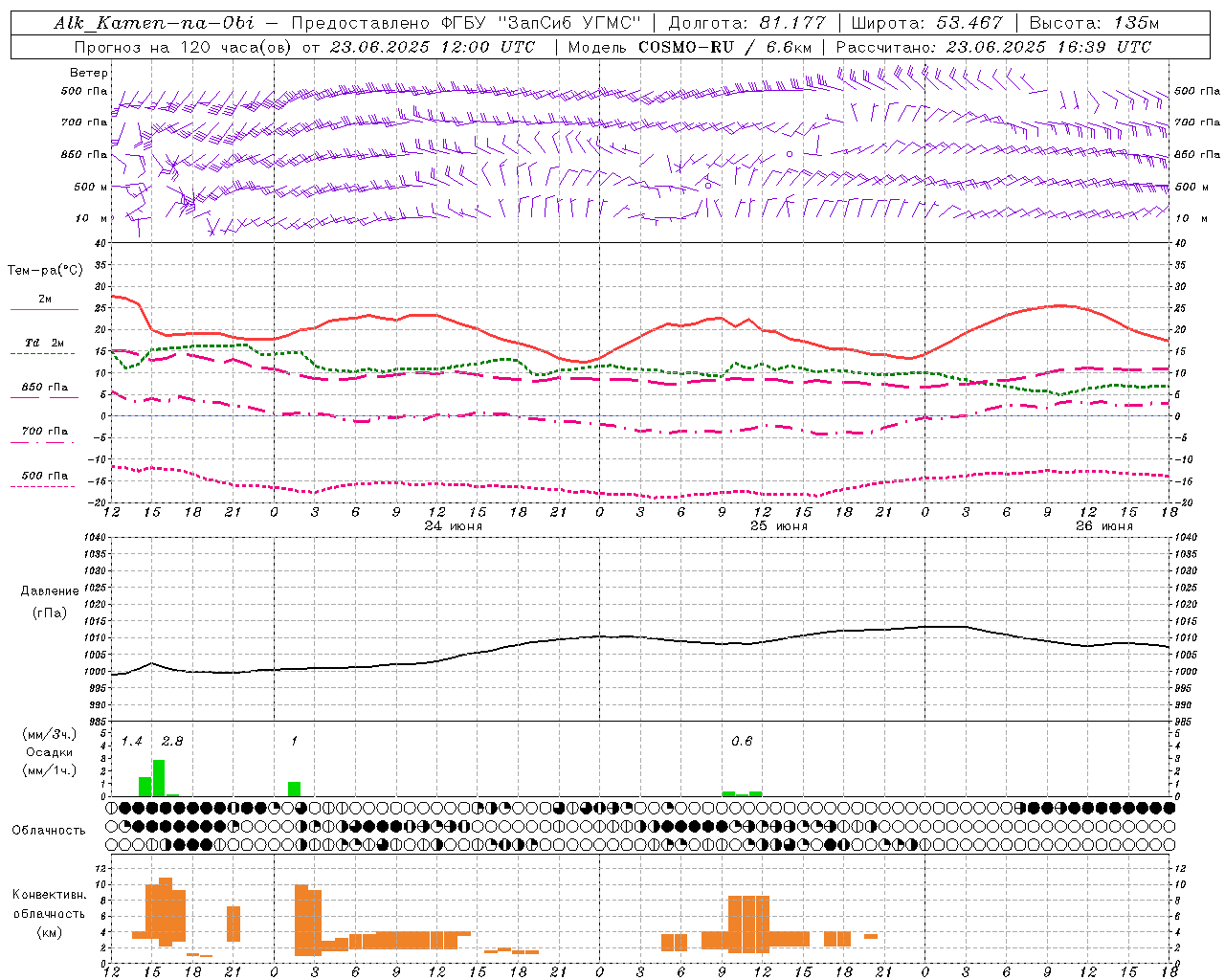
Task: Click the forecast line Прогноз на 120 часа(ов)
Action: pyautogui.click(x=185, y=47)
